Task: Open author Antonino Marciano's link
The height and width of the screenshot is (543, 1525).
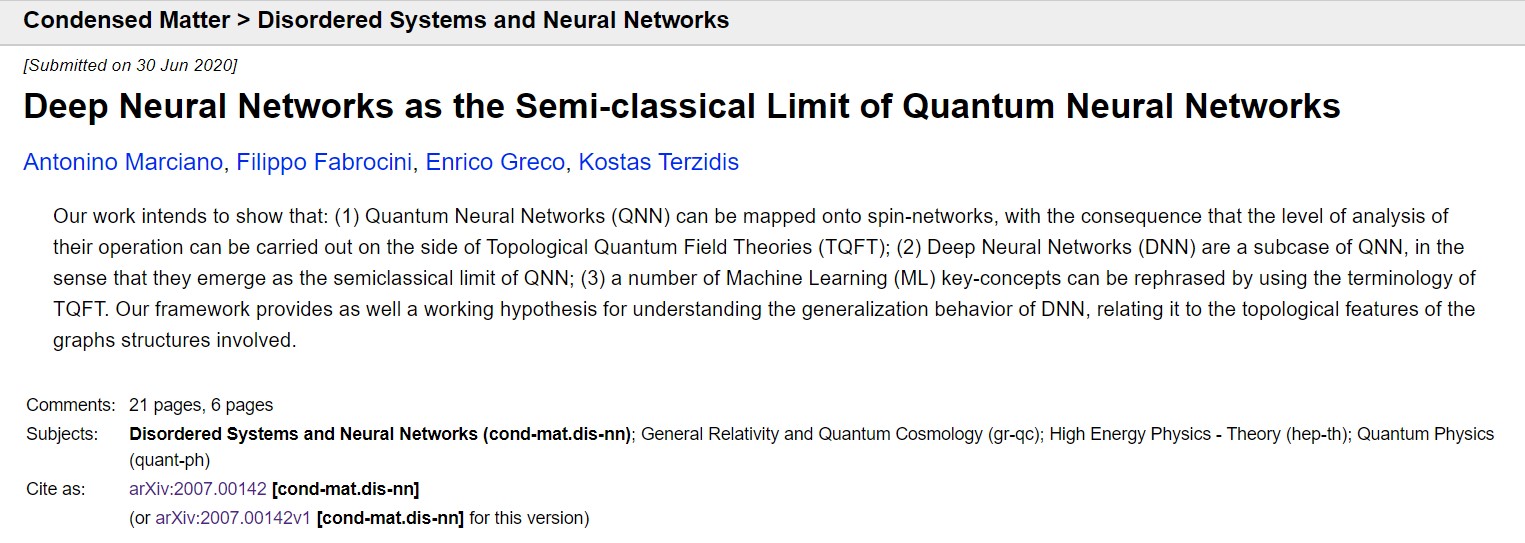Action: pos(122,162)
